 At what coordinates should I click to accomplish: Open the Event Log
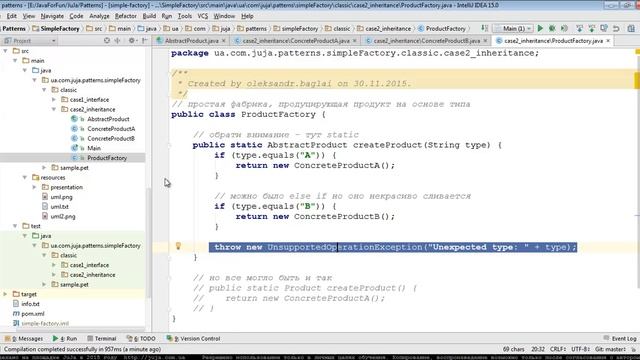620,339
